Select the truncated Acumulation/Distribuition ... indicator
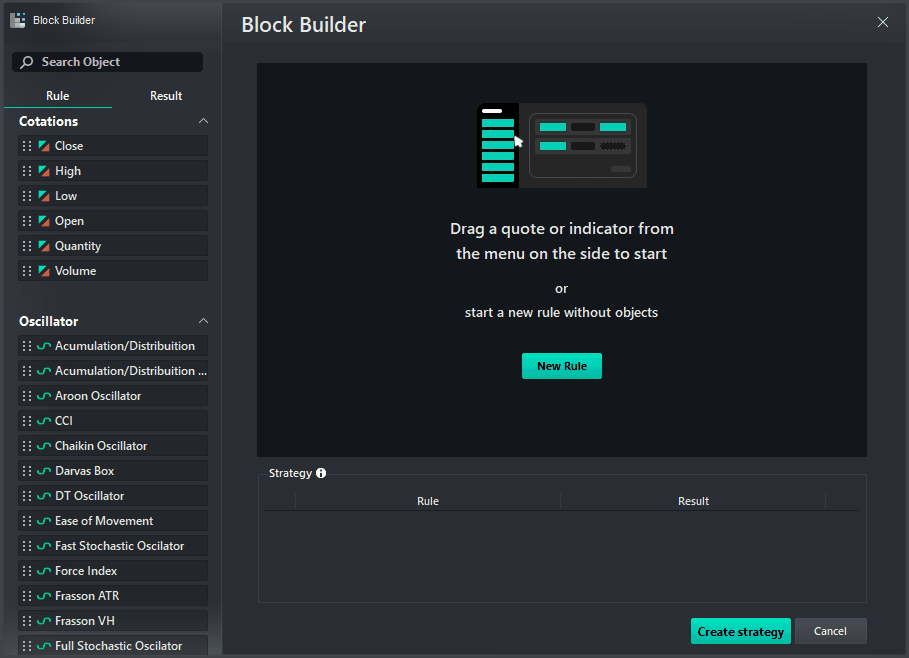Viewport: 909px width, 658px height. tap(113, 371)
